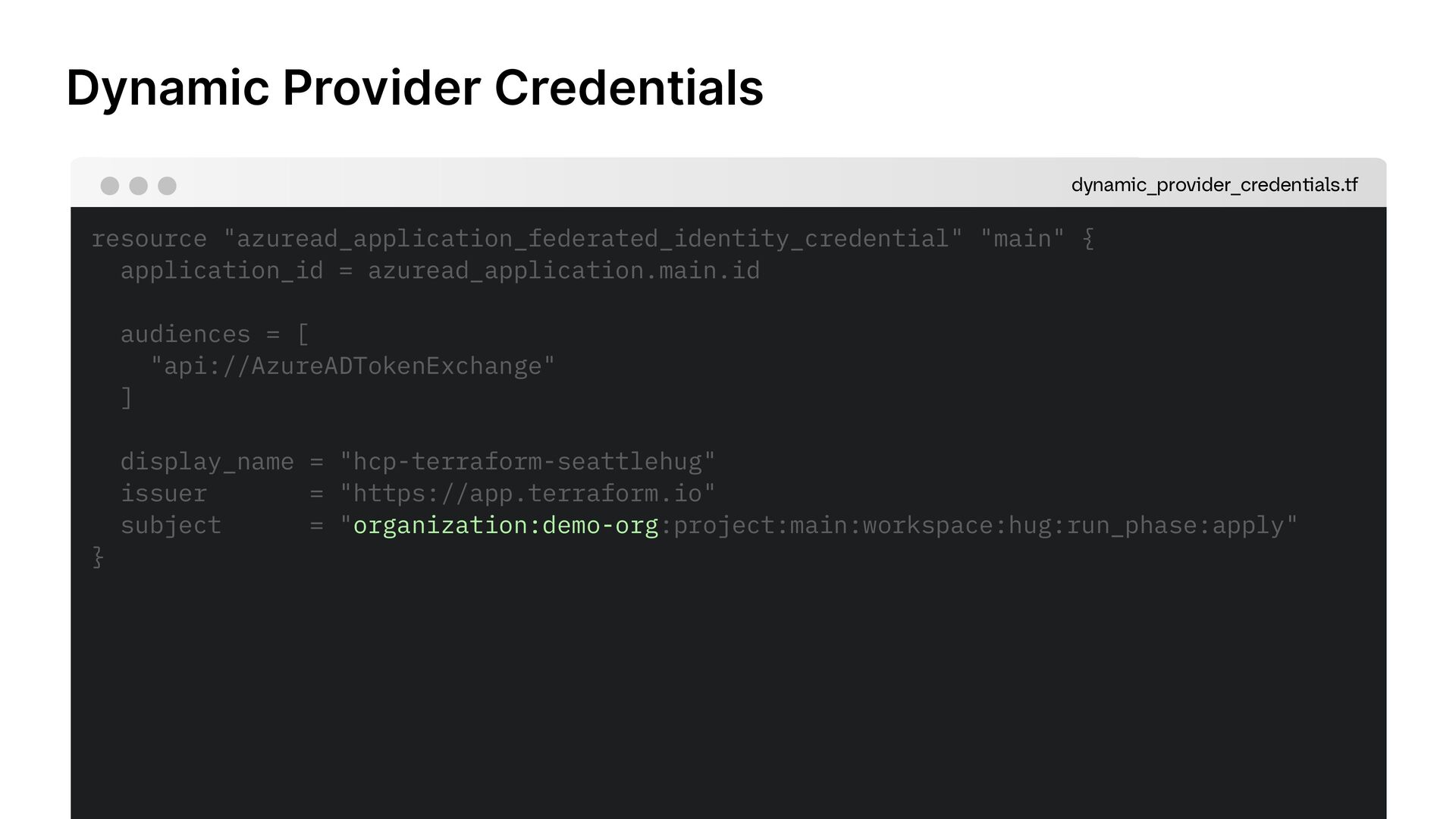Click the first gray window dot
The height and width of the screenshot is (819, 1456).
109,186
